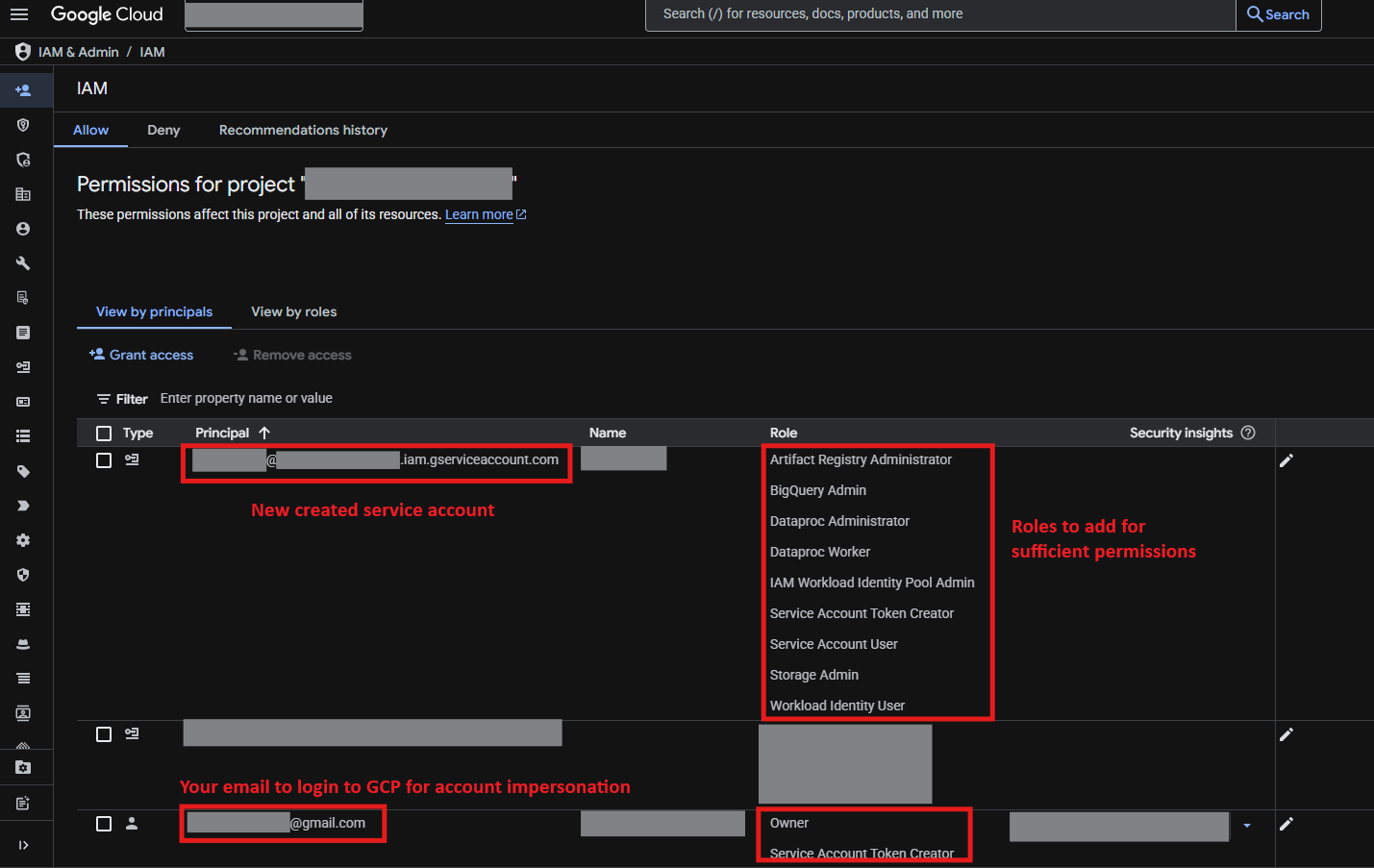Click the Name column header
Viewport: 1374px width, 868px height.
click(x=608, y=433)
